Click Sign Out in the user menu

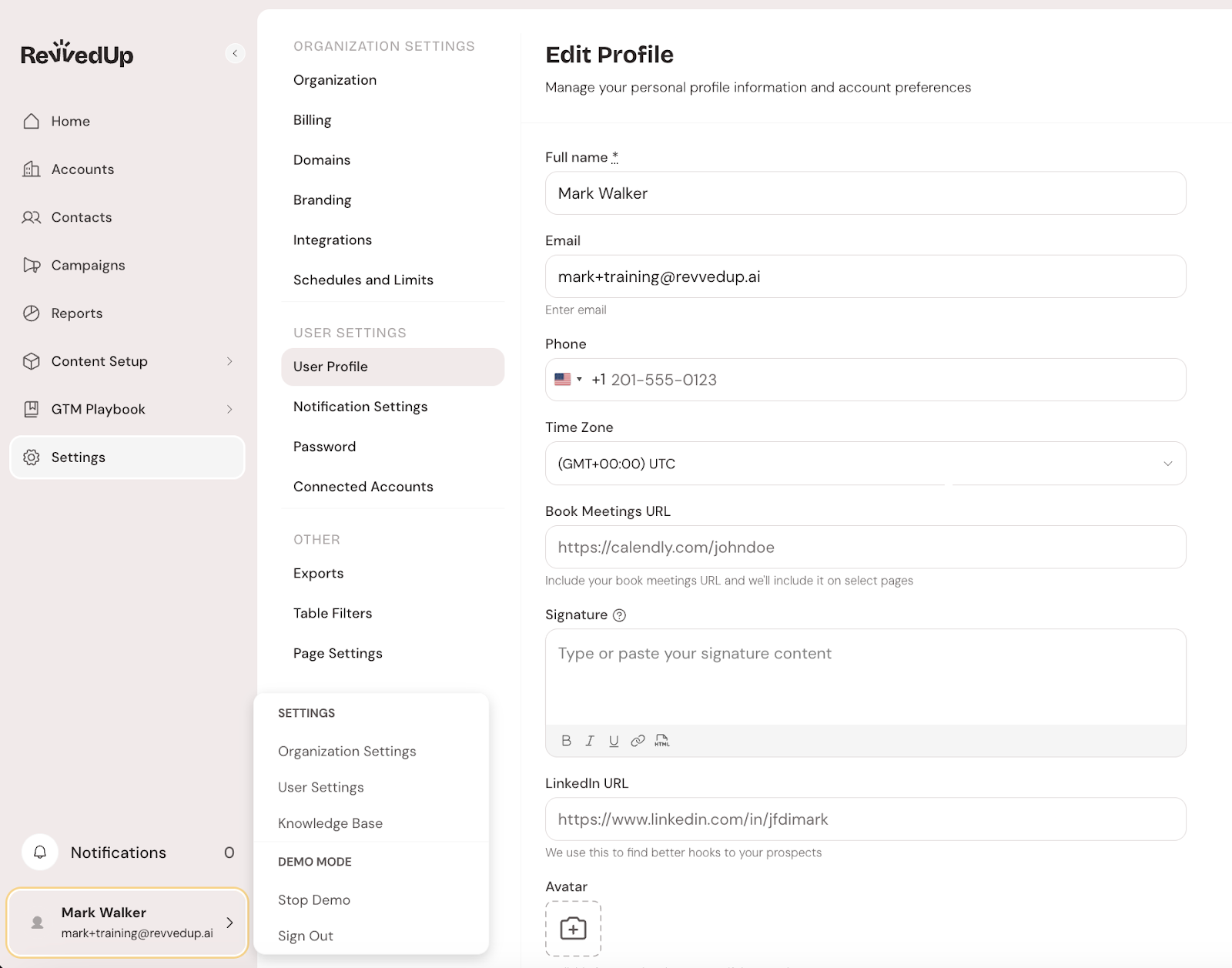point(306,936)
